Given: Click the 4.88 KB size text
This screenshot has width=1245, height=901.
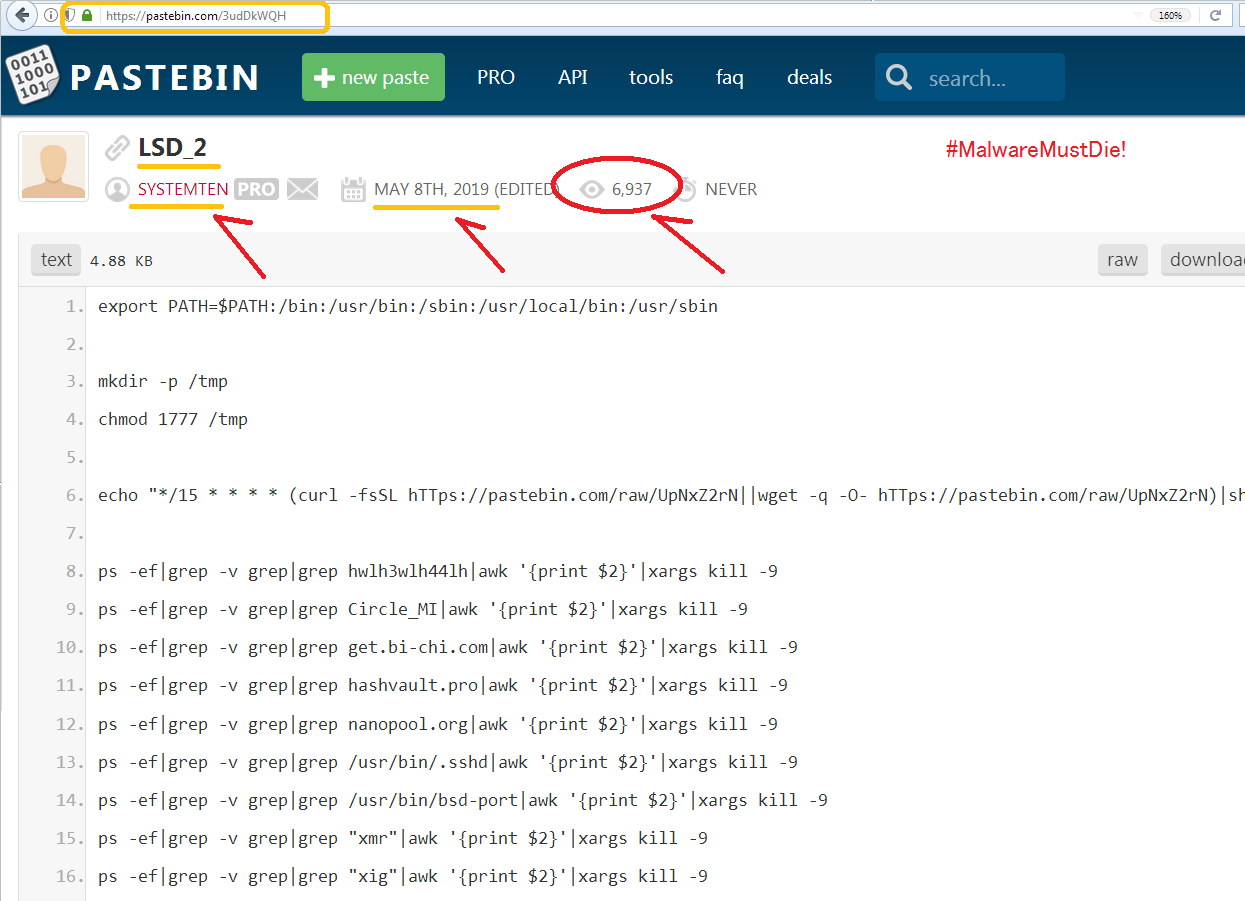Looking at the screenshot, I should coord(121,261).
